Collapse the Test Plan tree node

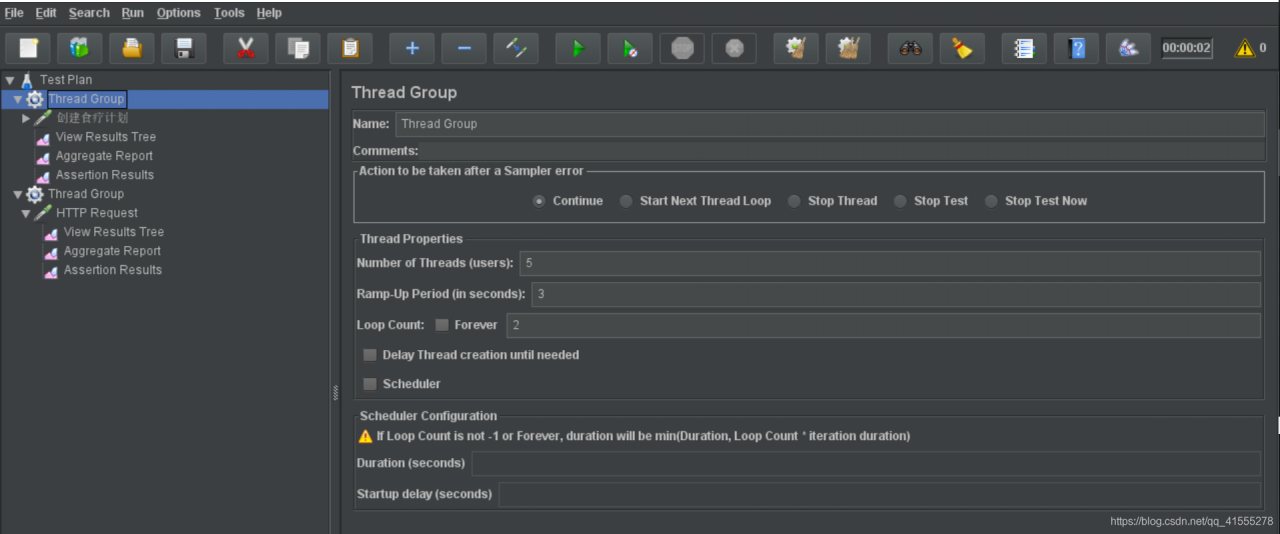tap(10, 80)
